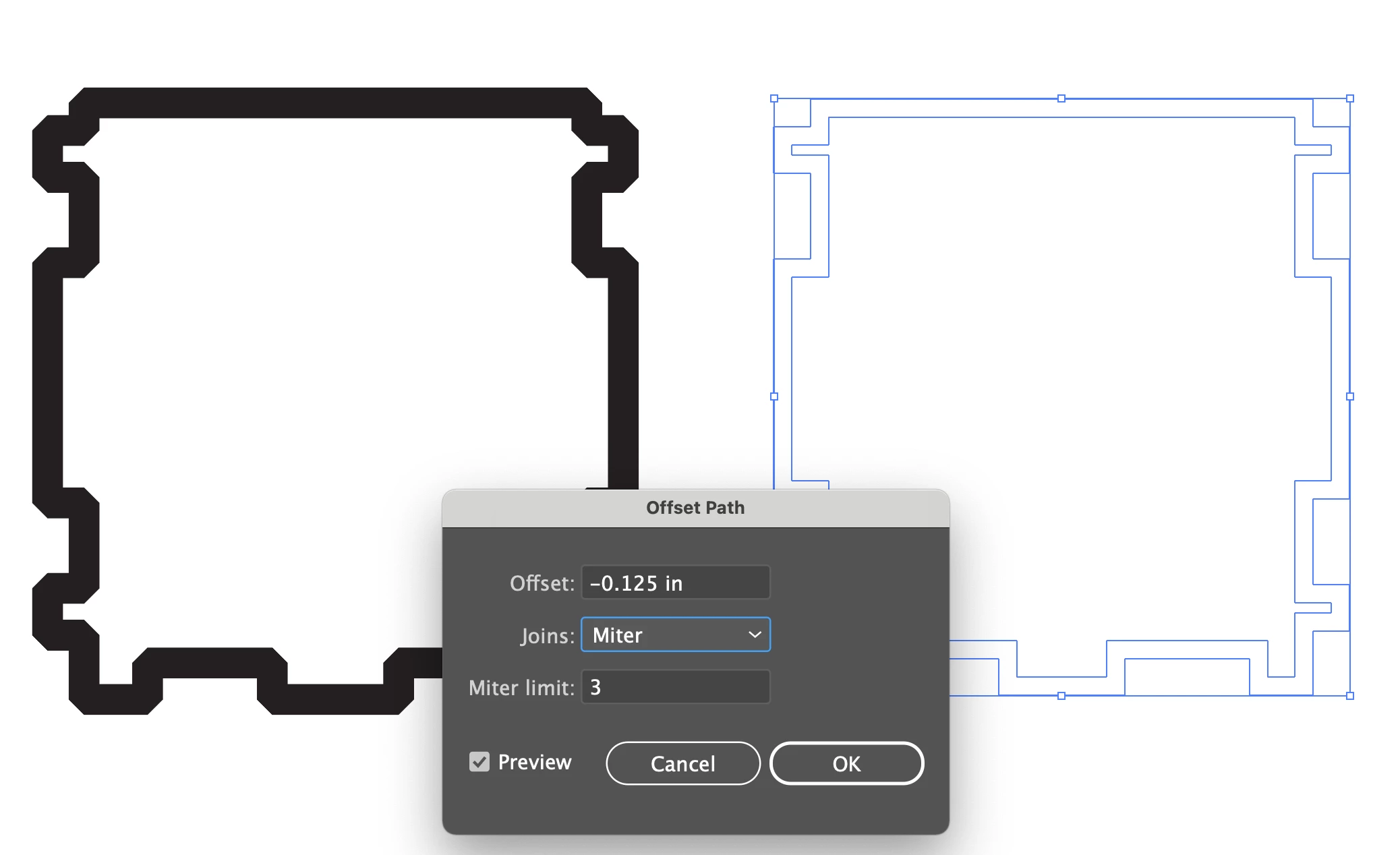The height and width of the screenshot is (855, 1400).
Task: Click the Miter limit input field
Action: coord(674,687)
